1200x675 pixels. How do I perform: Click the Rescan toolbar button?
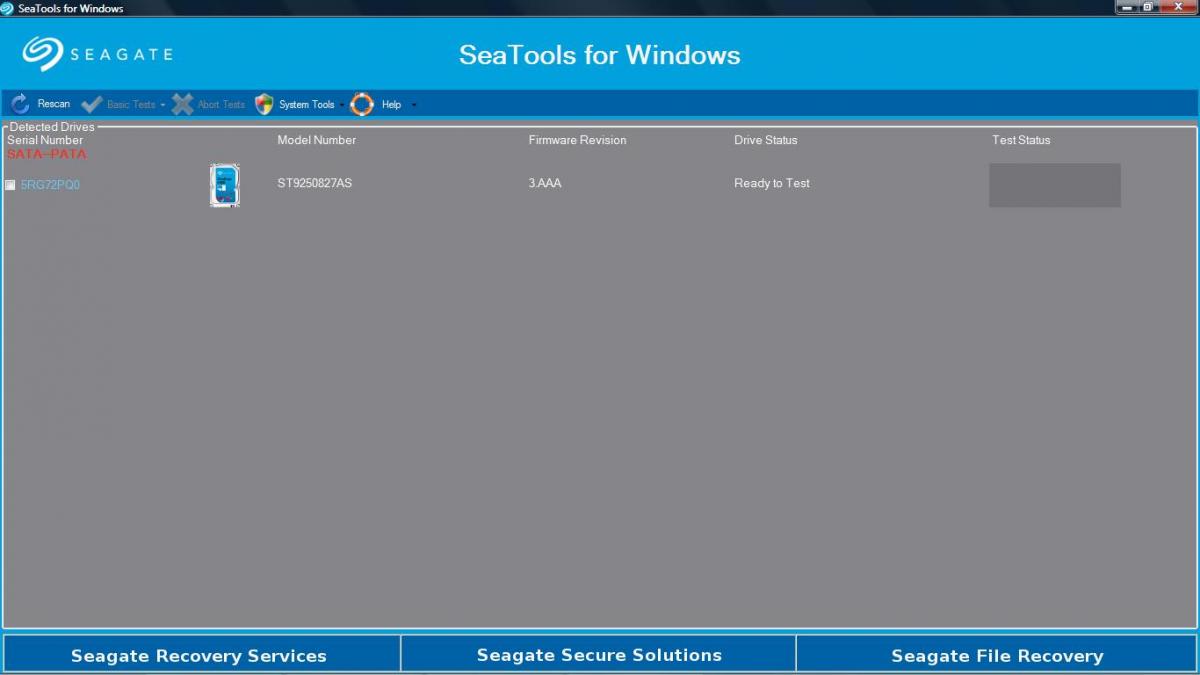pos(41,104)
